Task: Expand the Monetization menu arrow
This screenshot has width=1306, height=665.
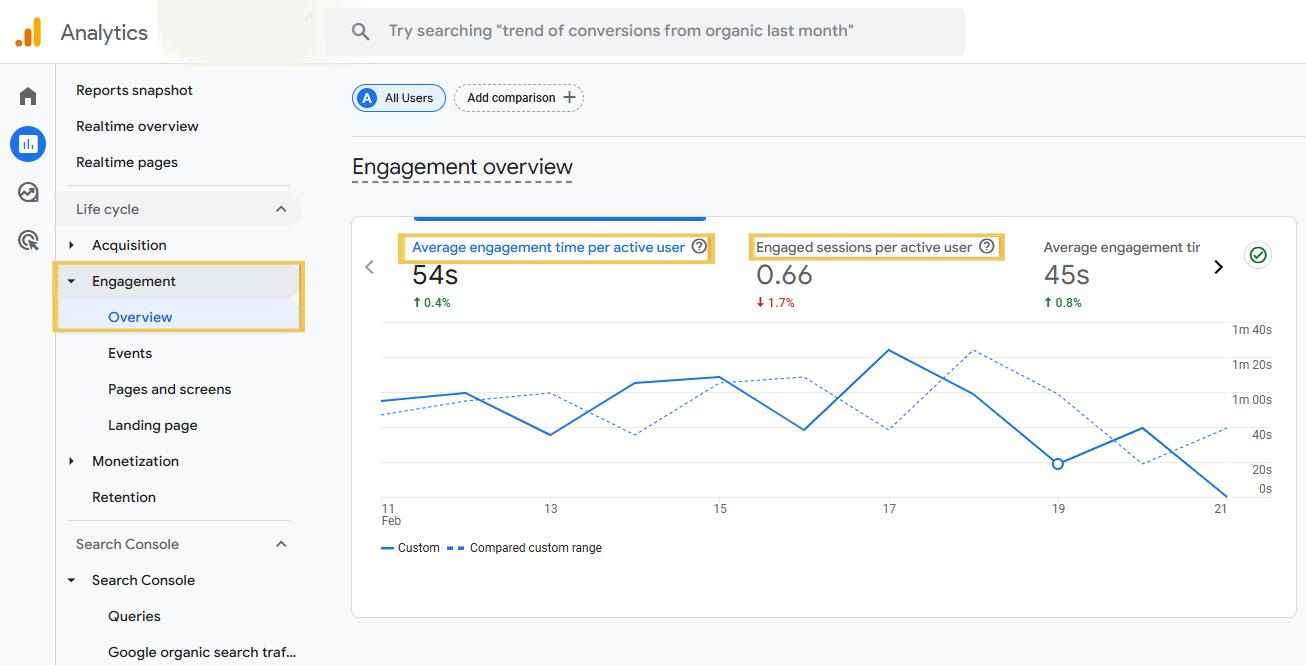Action: tap(71, 461)
